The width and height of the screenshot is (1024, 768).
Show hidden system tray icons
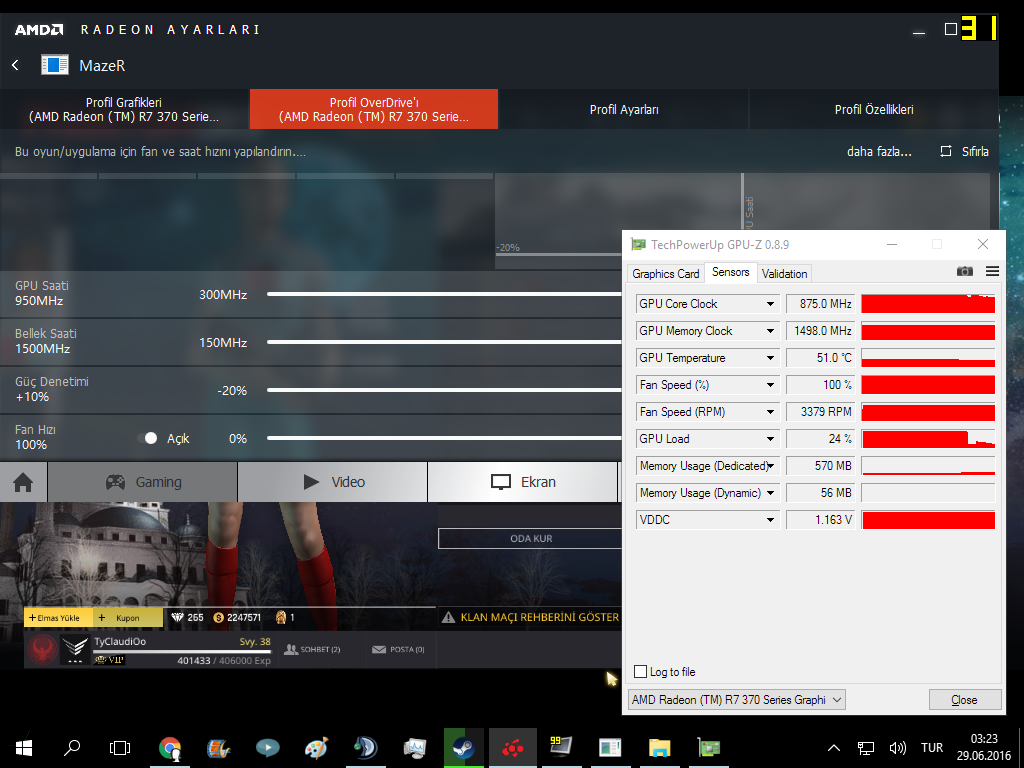(x=834, y=748)
